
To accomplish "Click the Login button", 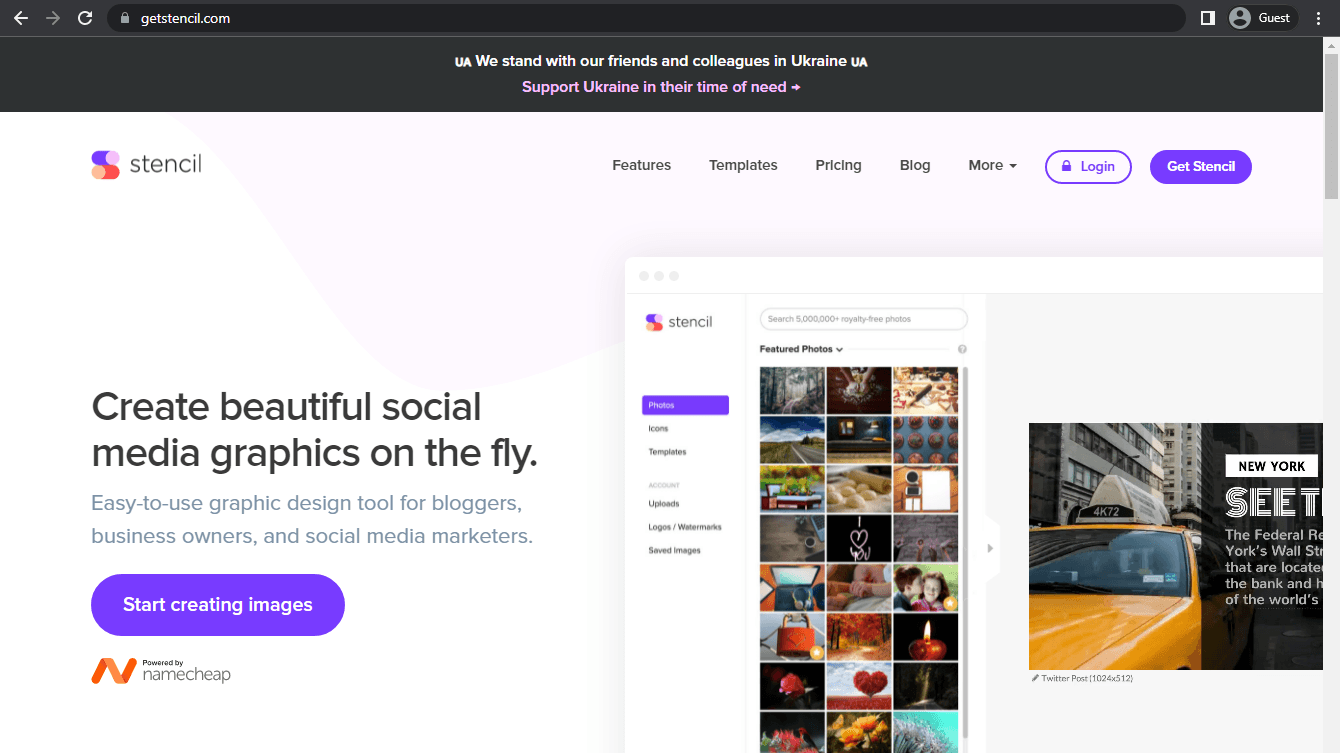I will 1088,167.
